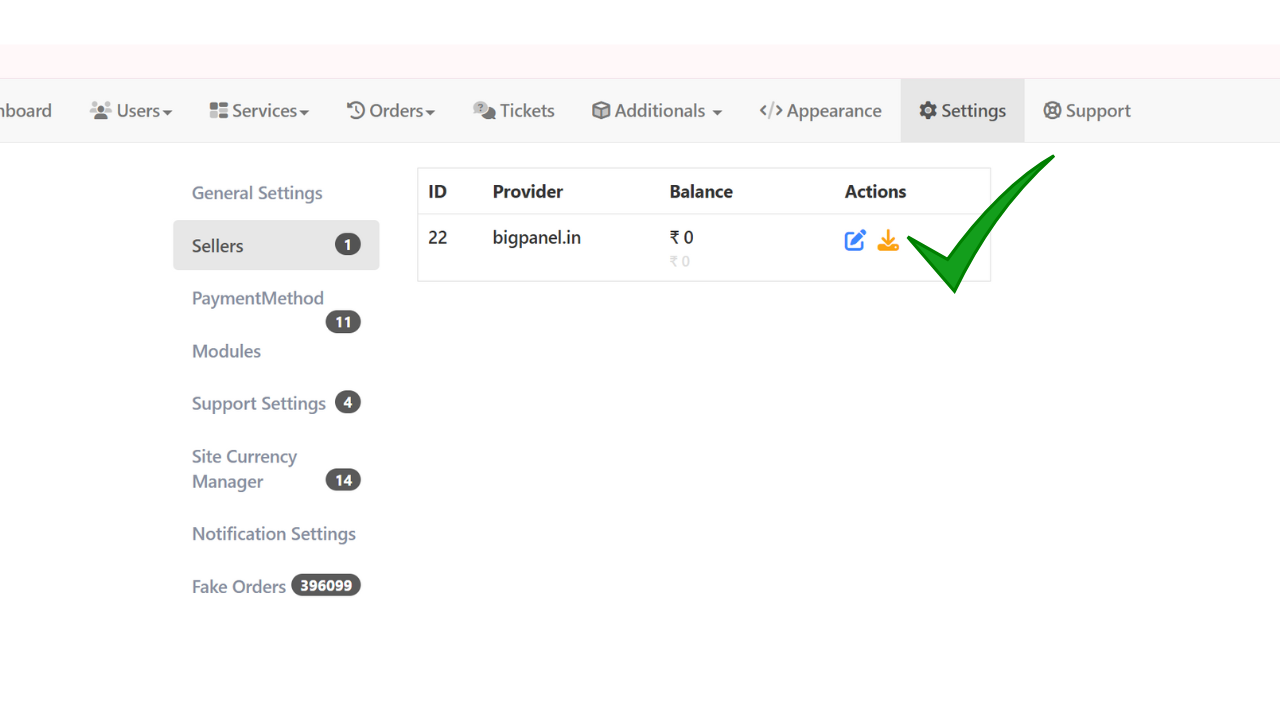Click the gear icon on Settings tab

[x=928, y=110]
